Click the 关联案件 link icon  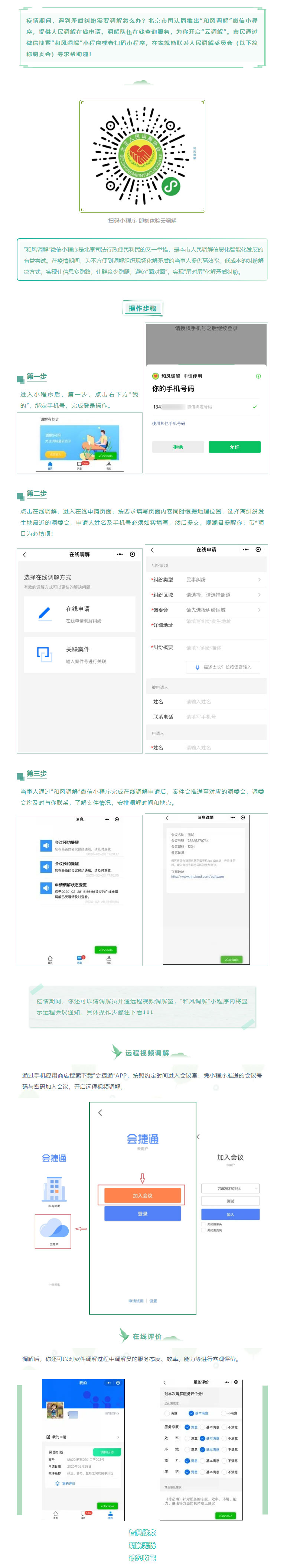(45, 654)
